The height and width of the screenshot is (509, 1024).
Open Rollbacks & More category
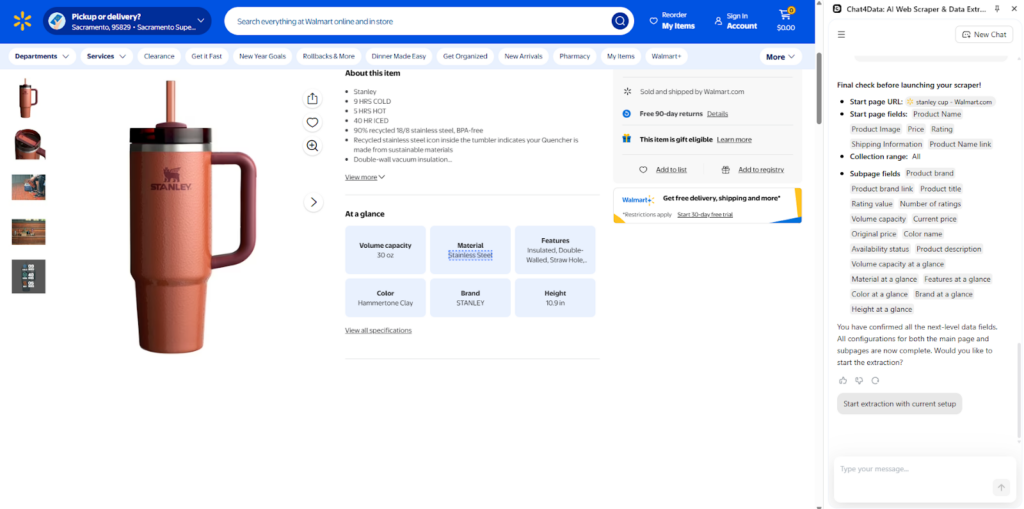[329, 56]
